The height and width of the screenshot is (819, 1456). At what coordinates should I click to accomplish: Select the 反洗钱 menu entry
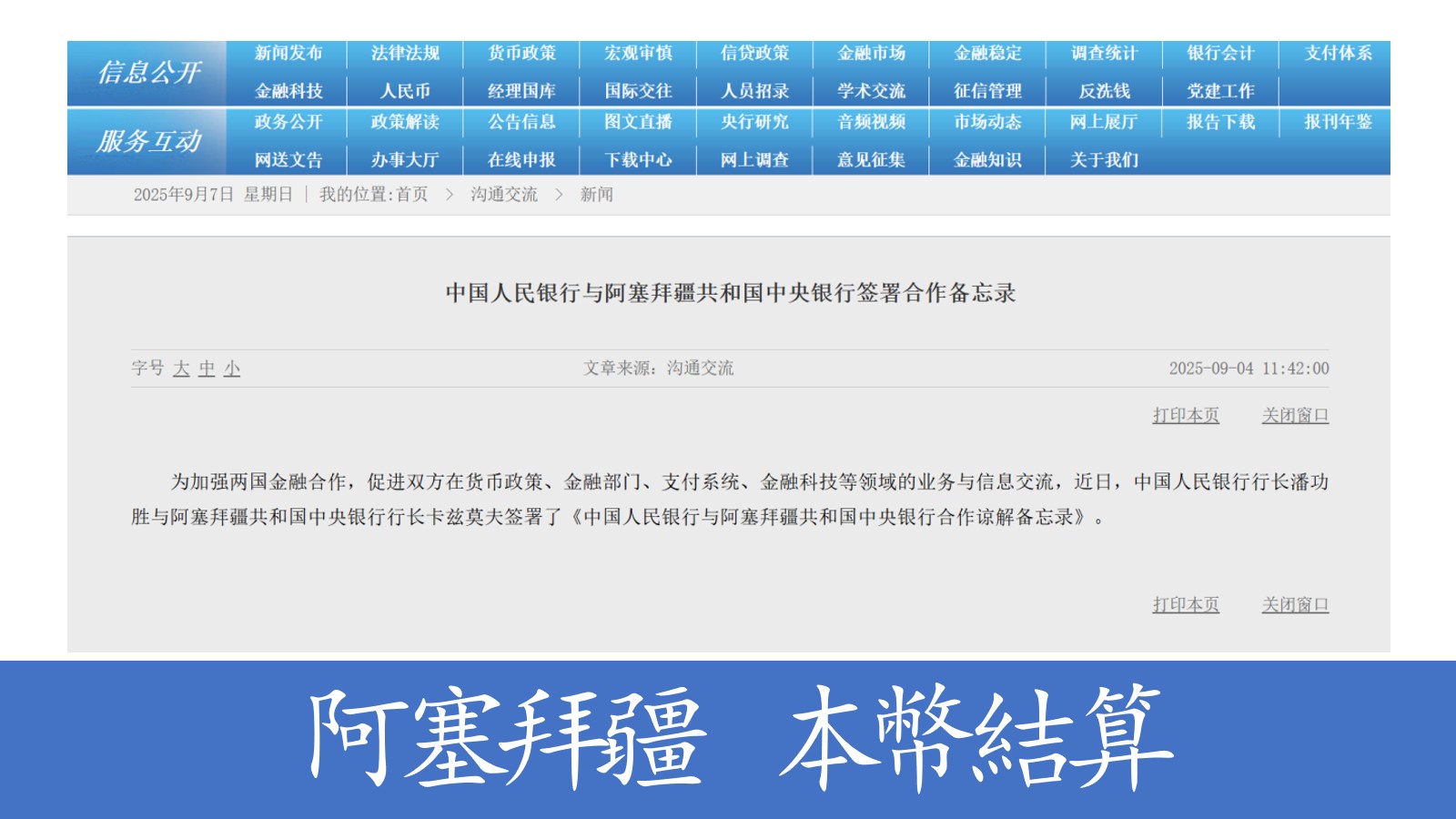[x=1104, y=91]
